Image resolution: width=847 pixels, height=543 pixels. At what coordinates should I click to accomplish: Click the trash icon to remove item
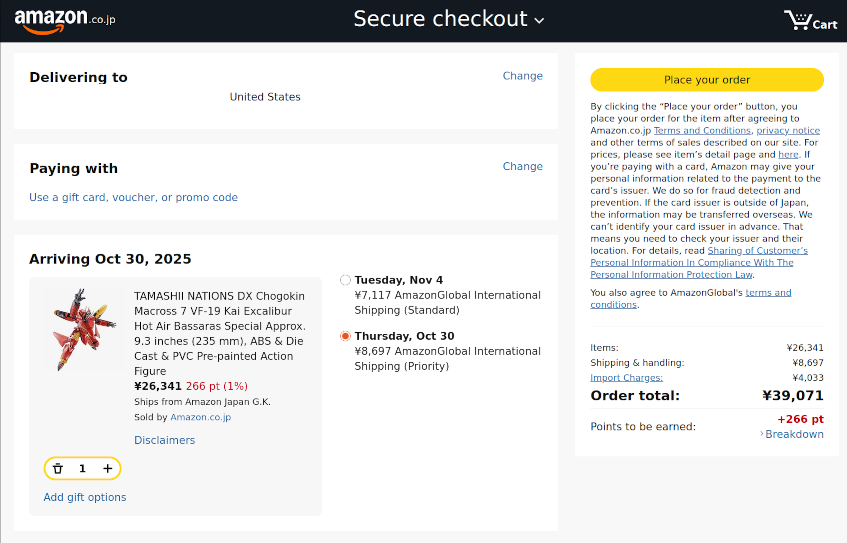click(58, 468)
